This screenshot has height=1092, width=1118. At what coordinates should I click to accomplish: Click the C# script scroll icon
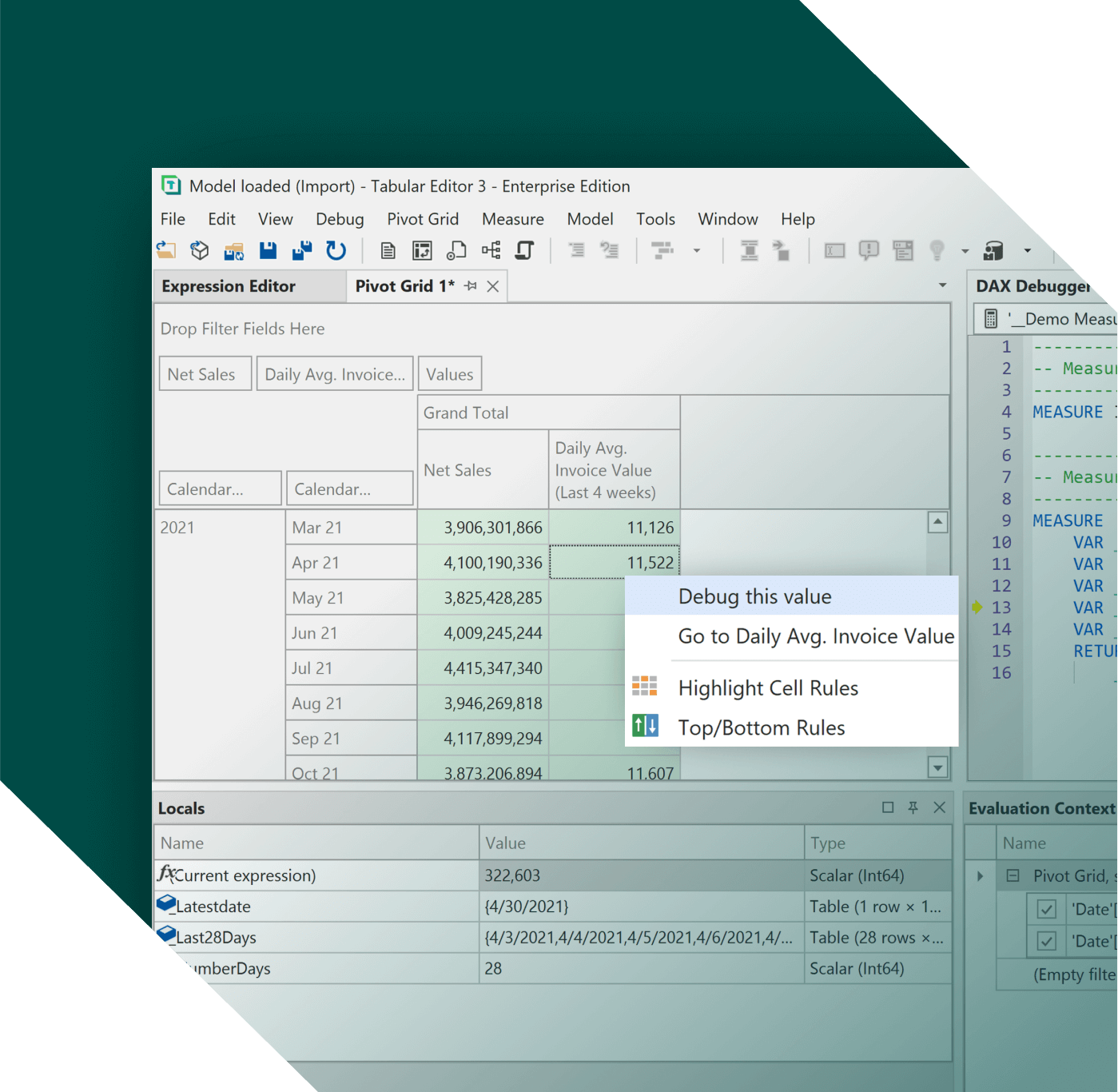pyautogui.click(x=524, y=251)
